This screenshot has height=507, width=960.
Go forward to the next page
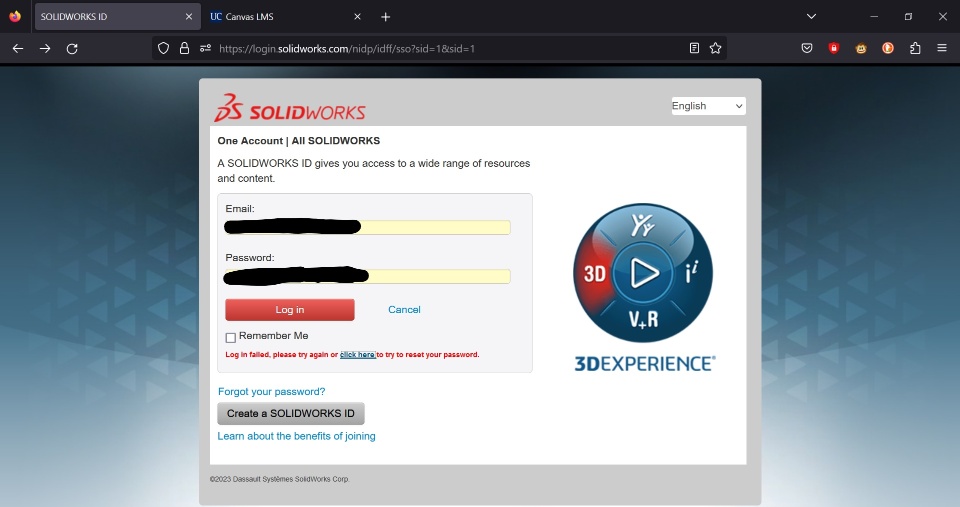[45, 48]
